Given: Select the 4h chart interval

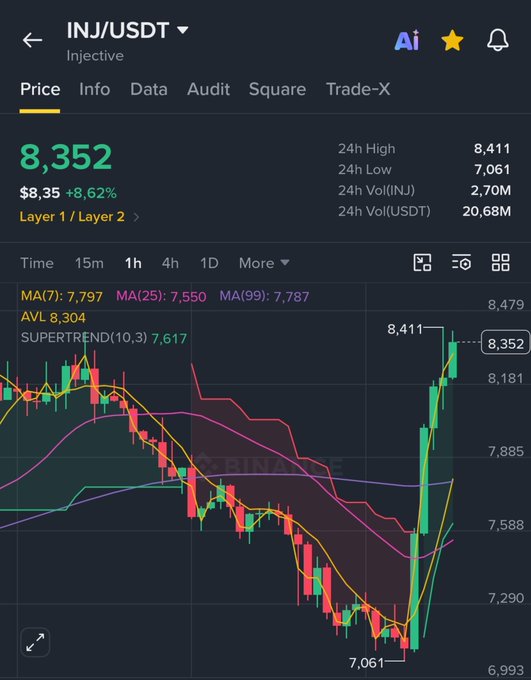Looking at the screenshot, I should pyautogui.click(x=170, y=263).
